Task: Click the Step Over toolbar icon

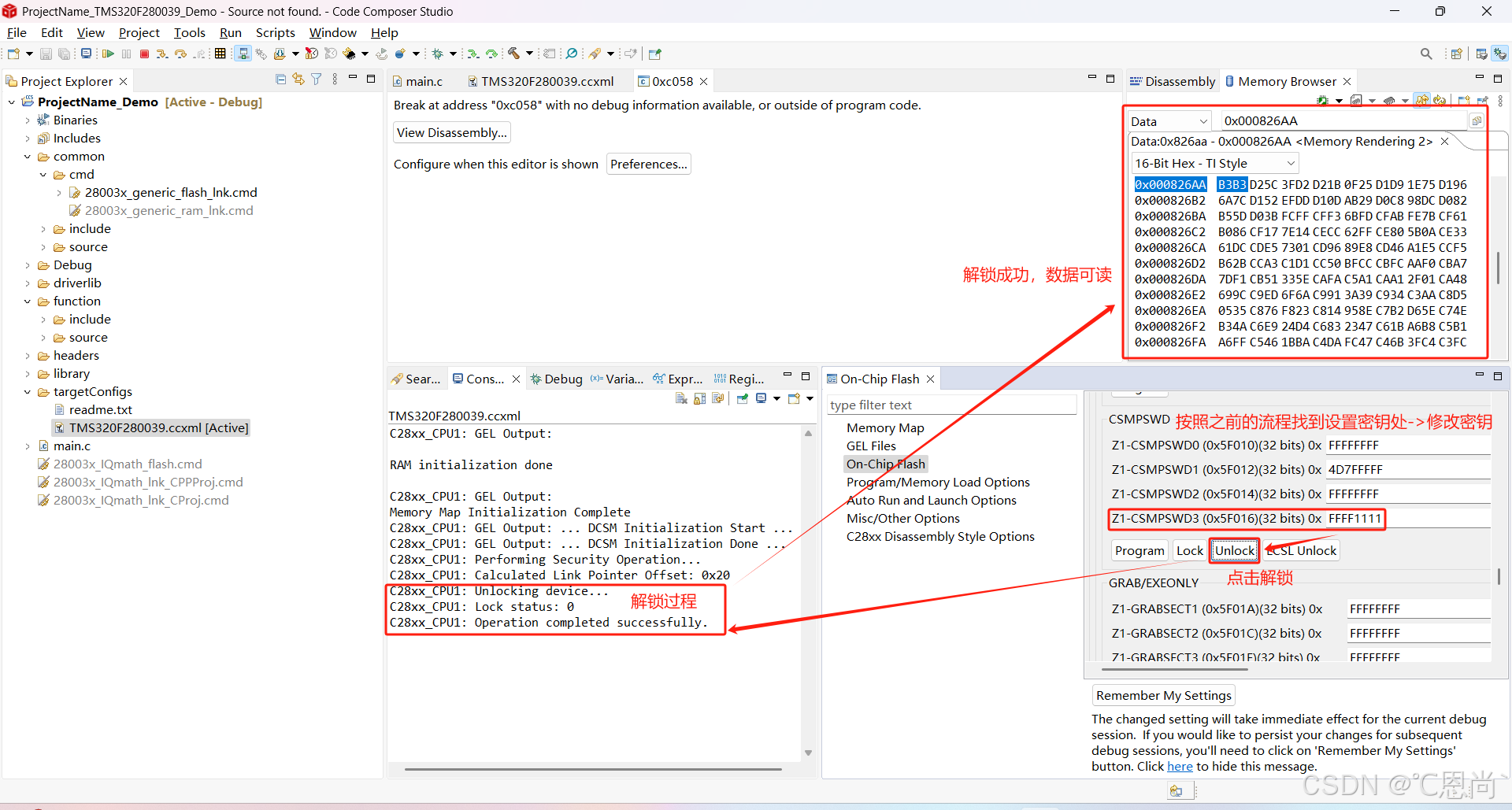Action: pyautogui.click(x=180, y=54)
